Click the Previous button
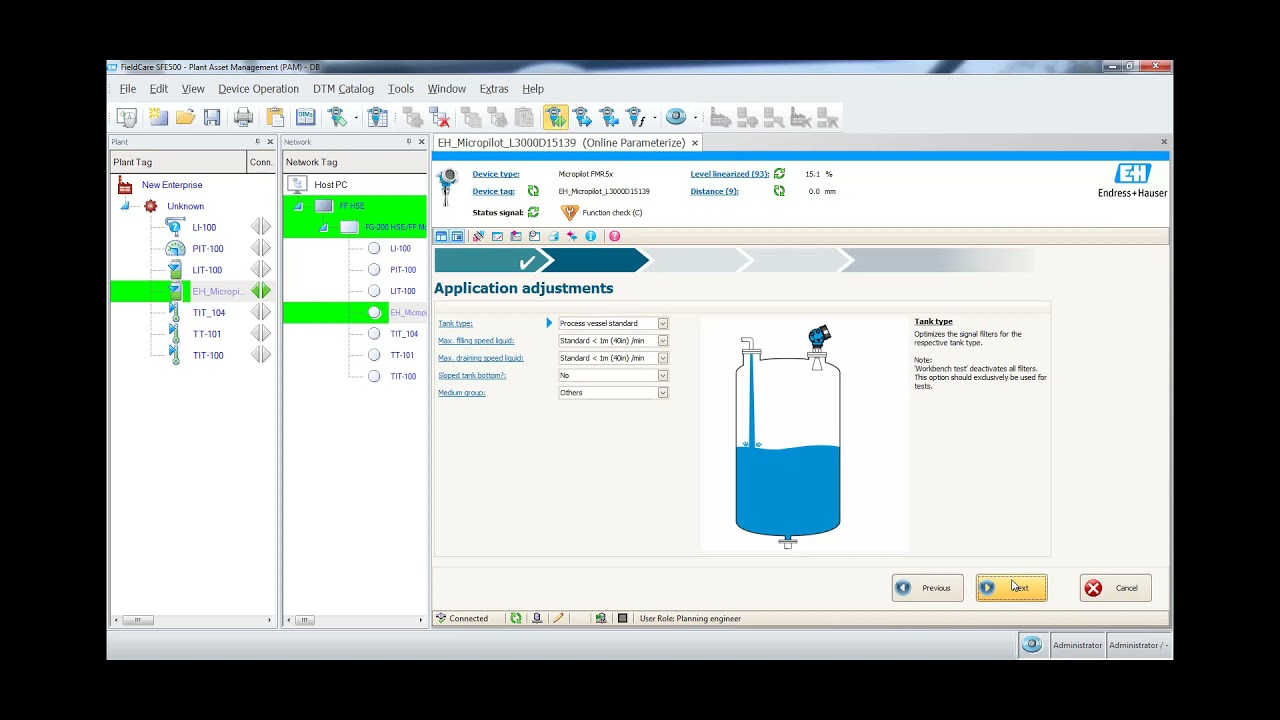Screen dimensions: 1280x720 [928, 588]
